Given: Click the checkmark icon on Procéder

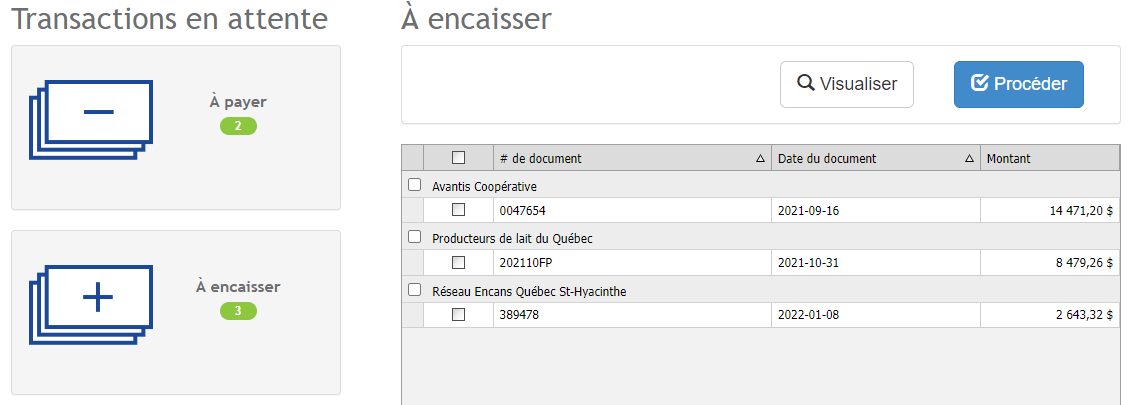Looking at the screenshot, I should tap(980, 83).
